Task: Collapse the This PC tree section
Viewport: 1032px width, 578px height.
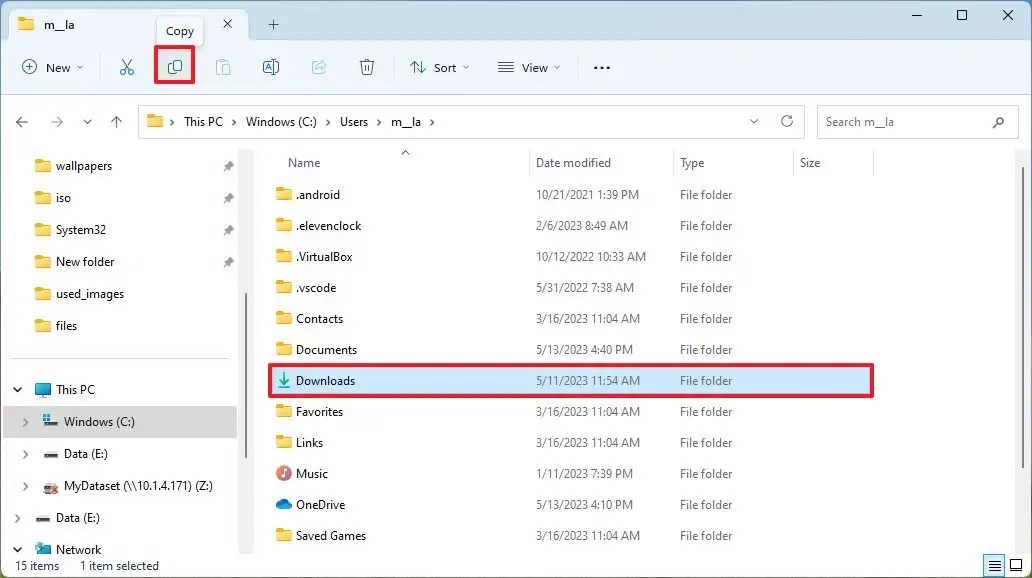Action: tap(16, 389)
